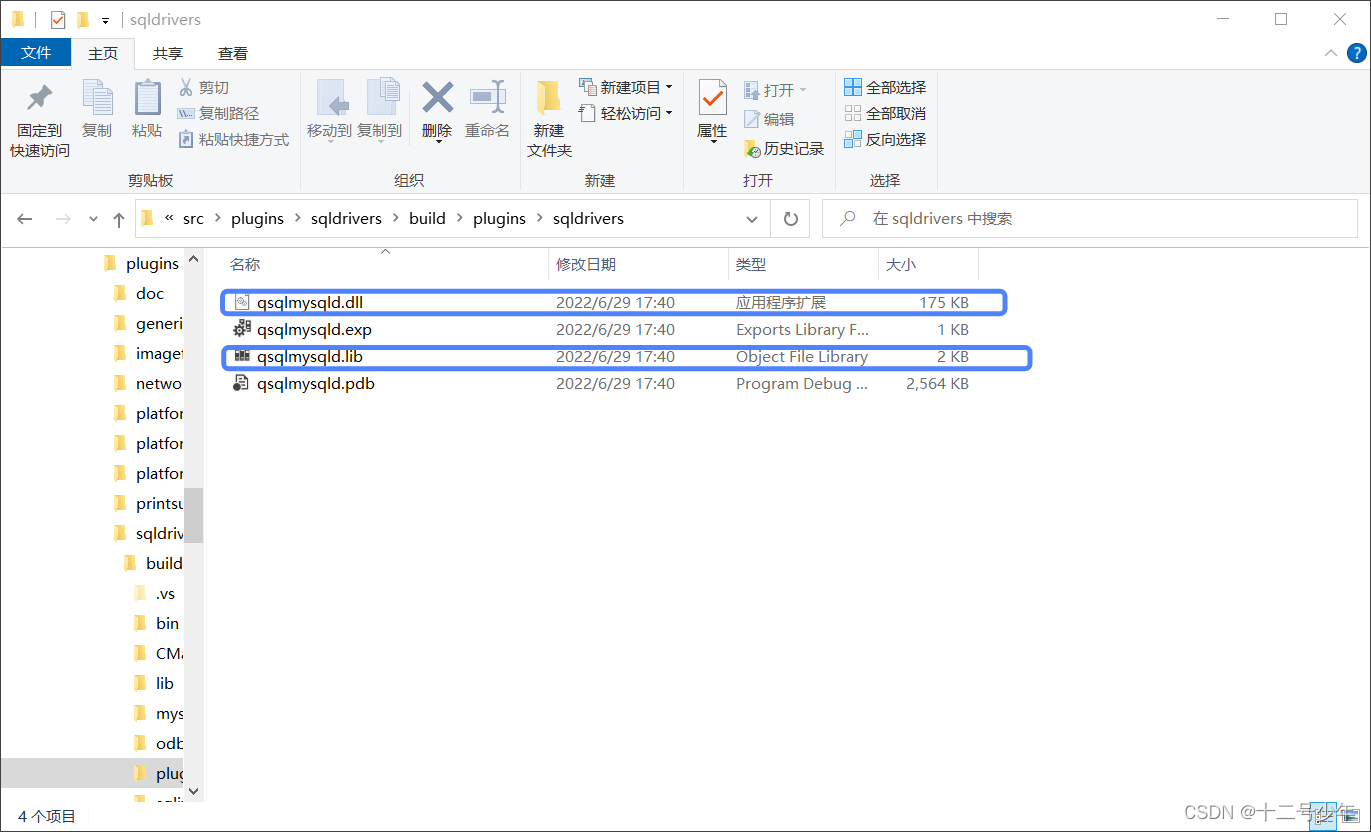Pin to Quick access (固定到快速访问)
This screenshot has height=832, width=1371.
(40, 119)
